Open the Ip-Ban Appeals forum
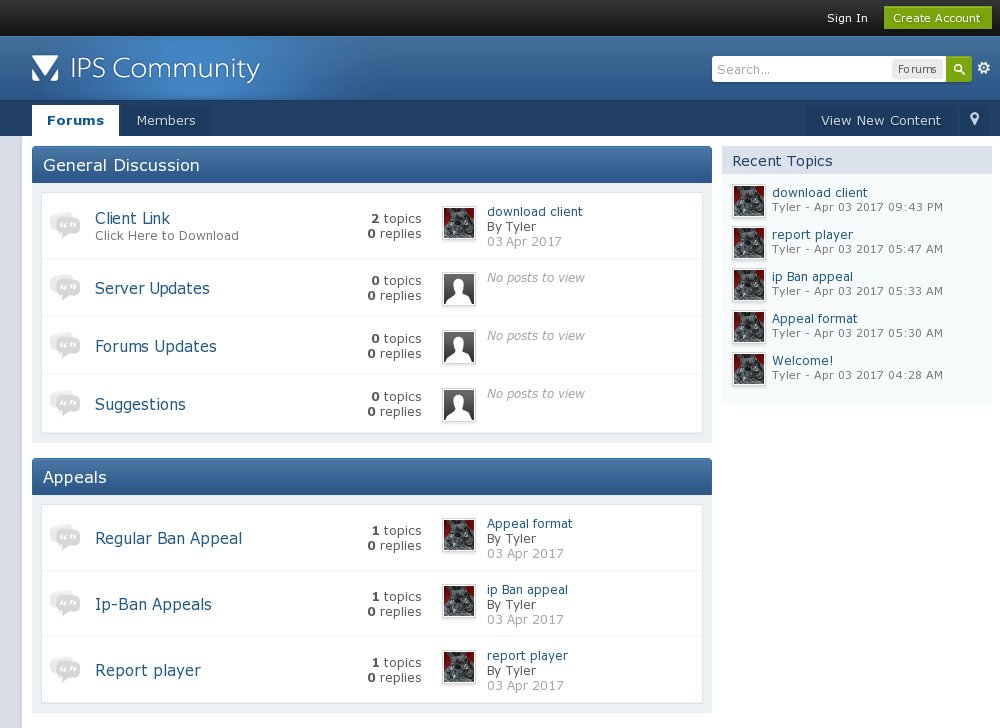 (153, 604)
